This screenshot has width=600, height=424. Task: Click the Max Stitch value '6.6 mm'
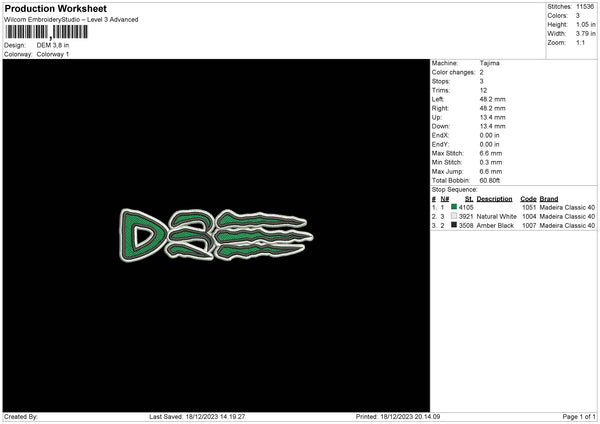click(491, 153)
